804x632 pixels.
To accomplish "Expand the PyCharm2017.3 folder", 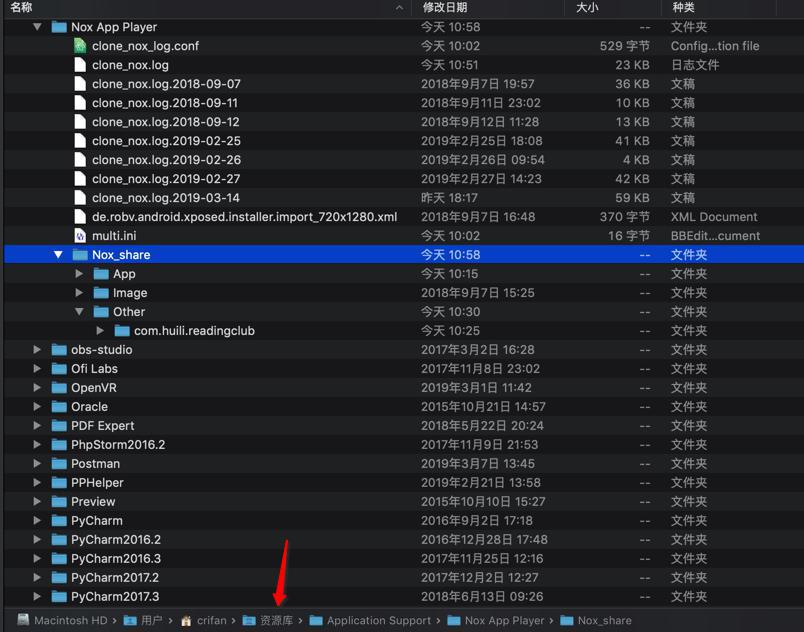I will (37, 596).
